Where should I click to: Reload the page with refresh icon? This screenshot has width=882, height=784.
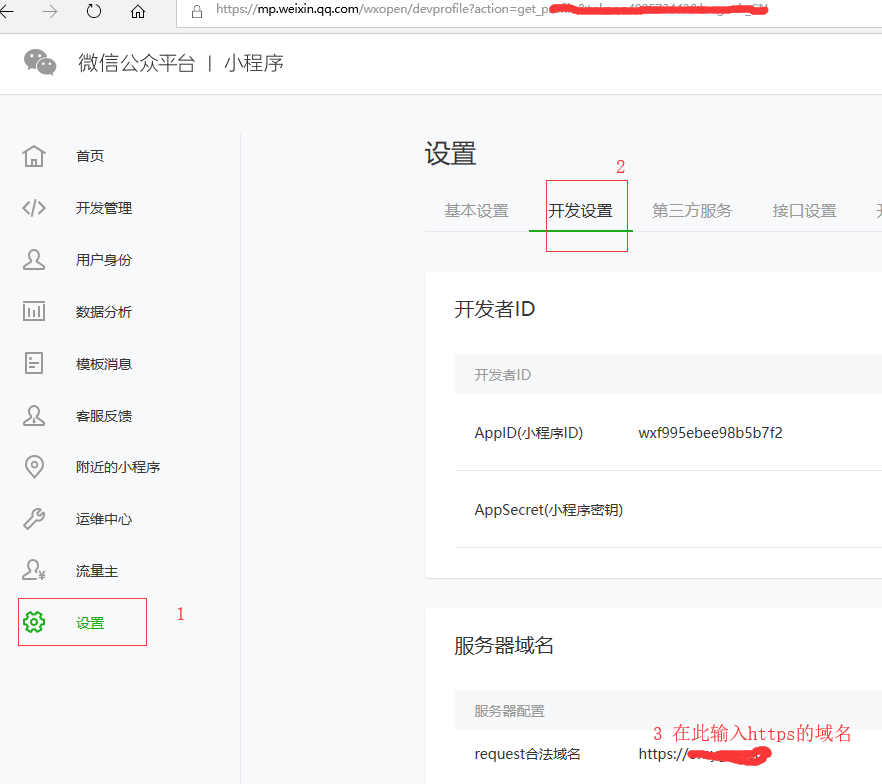[x=94, y=11]
